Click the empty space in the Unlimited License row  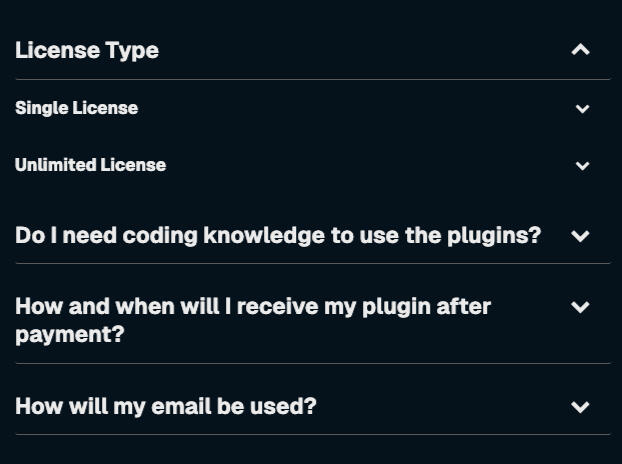tap(370, 165)
